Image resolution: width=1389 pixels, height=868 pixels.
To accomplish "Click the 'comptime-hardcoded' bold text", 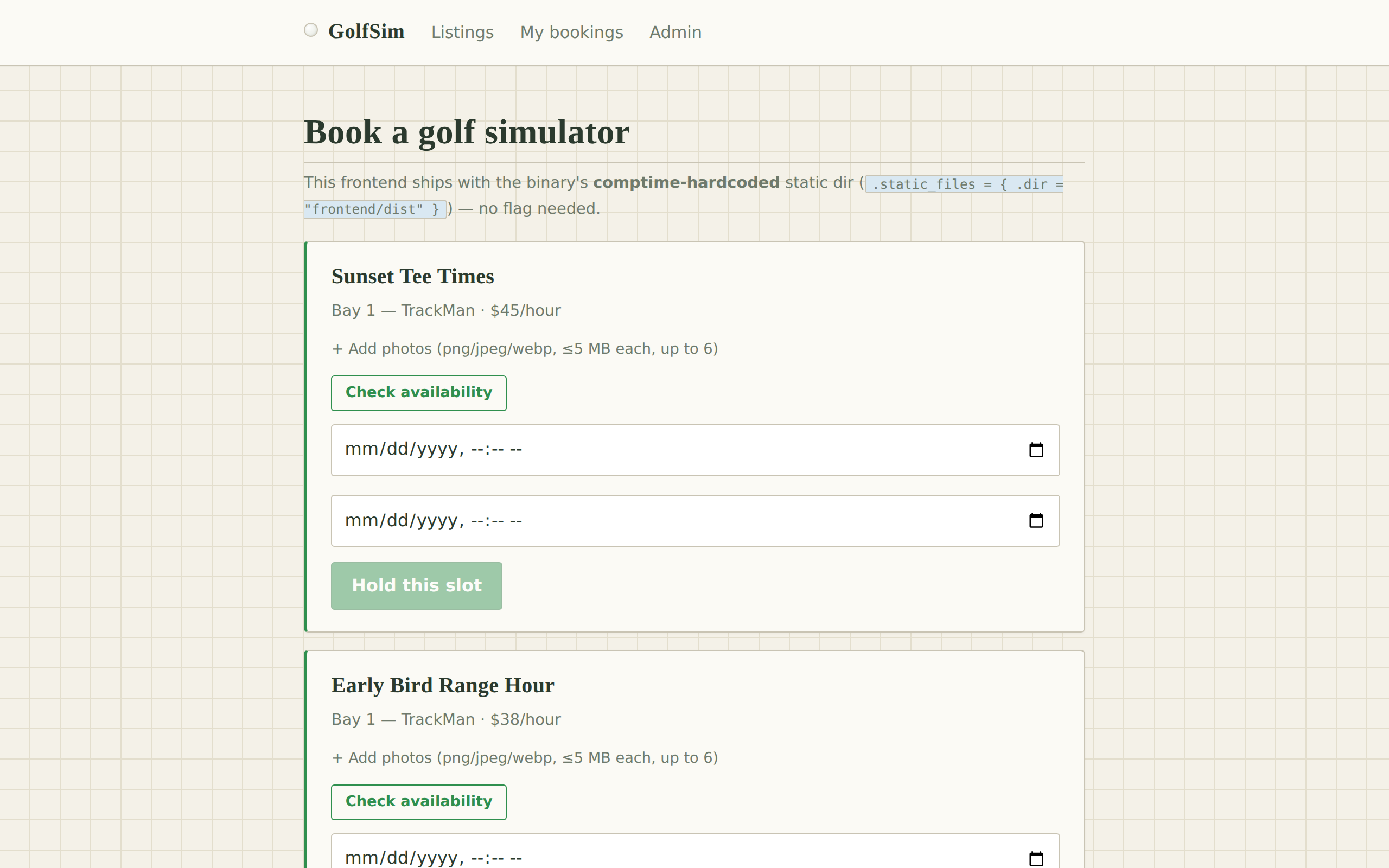I will (x=686, y=183).
